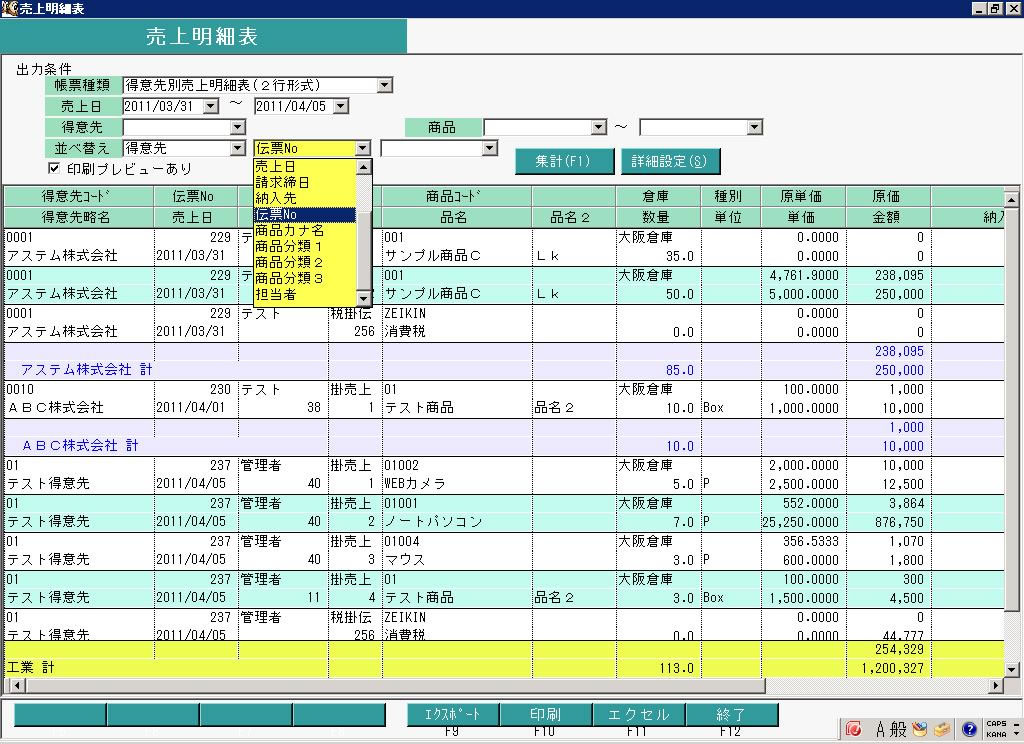Click the red IME icon in language bar

(853, 729)
